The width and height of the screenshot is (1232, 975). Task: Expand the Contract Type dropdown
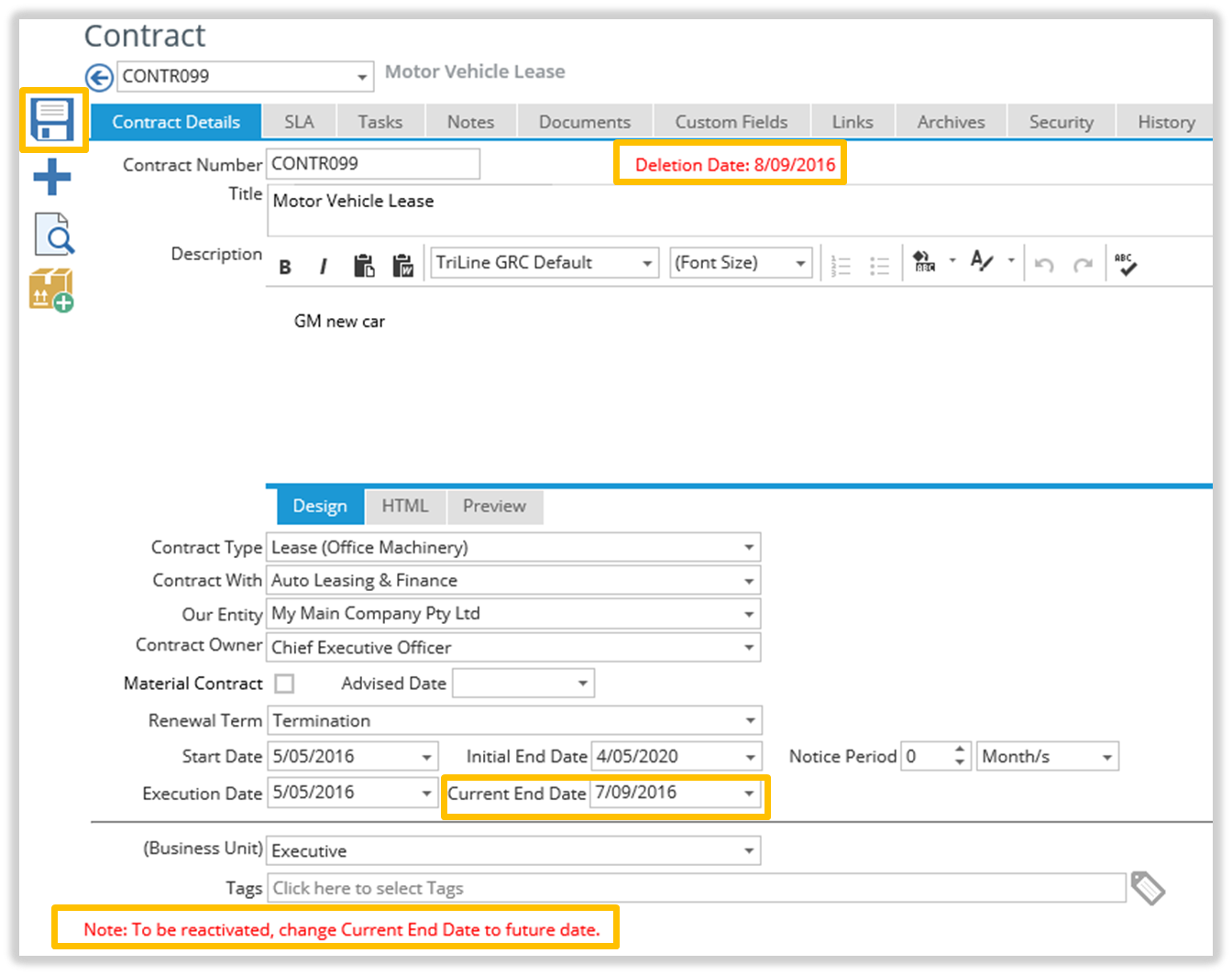(749, 548)
